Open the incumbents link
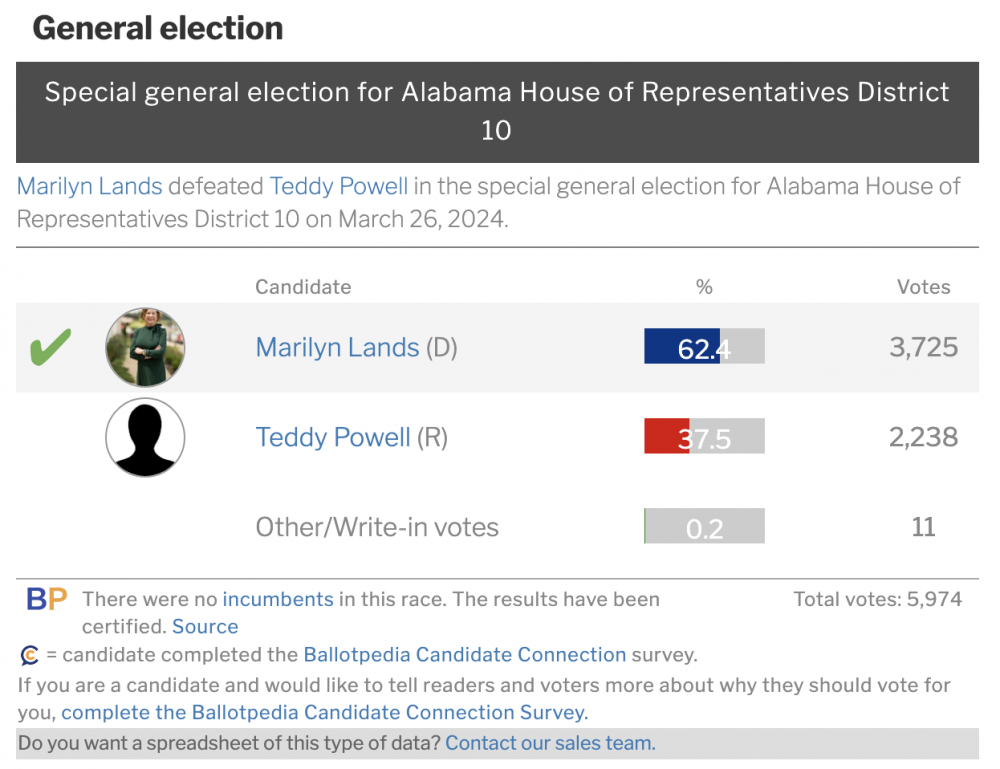Viewport: 1000px width, 769px height. [278, 600]
